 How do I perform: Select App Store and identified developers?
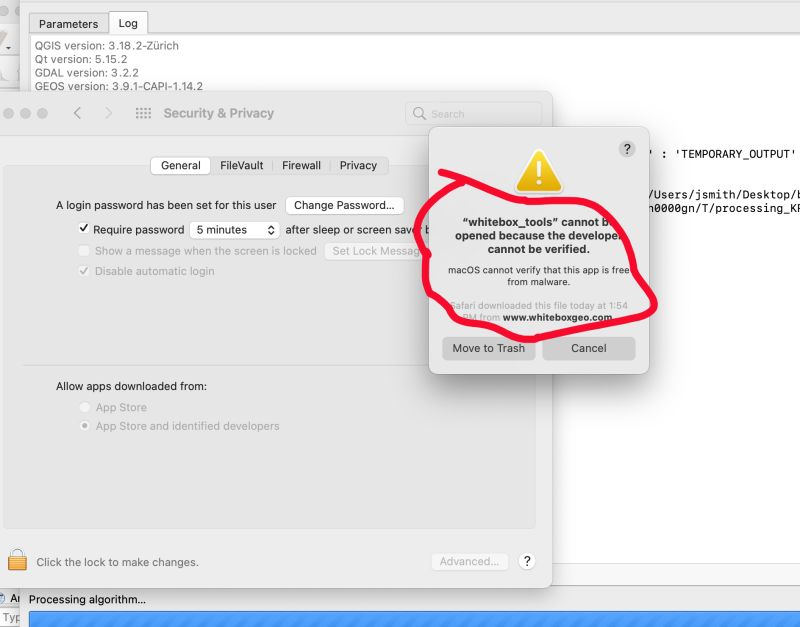pyautogui.click(x=85, y=425)
